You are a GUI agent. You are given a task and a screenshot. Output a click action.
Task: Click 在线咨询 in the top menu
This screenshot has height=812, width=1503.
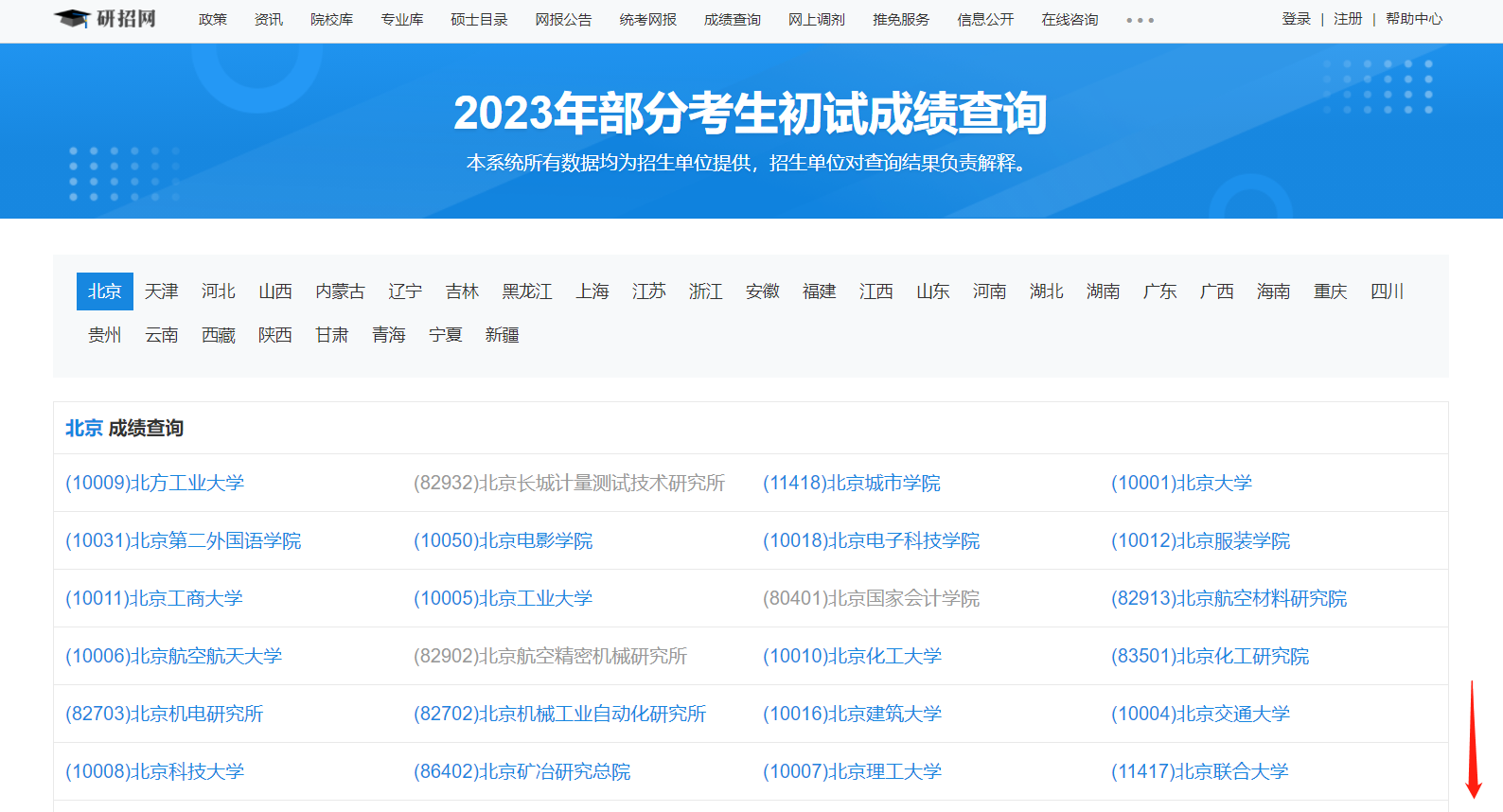[x=1070, y=19]
